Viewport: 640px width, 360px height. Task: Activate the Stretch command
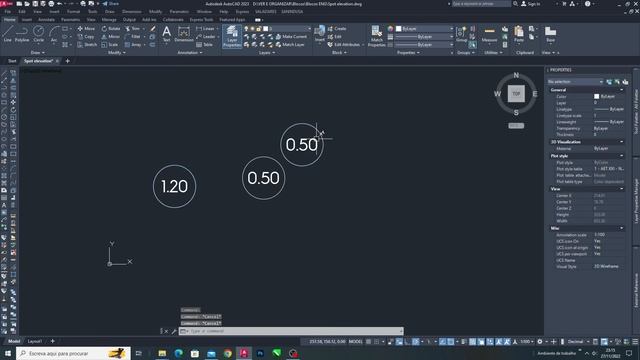point(87,44)
